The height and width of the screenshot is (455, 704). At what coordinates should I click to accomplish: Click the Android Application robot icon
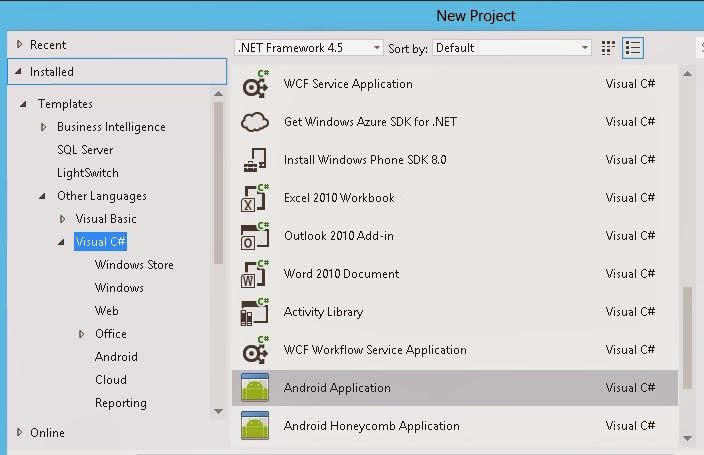point(255,387)
